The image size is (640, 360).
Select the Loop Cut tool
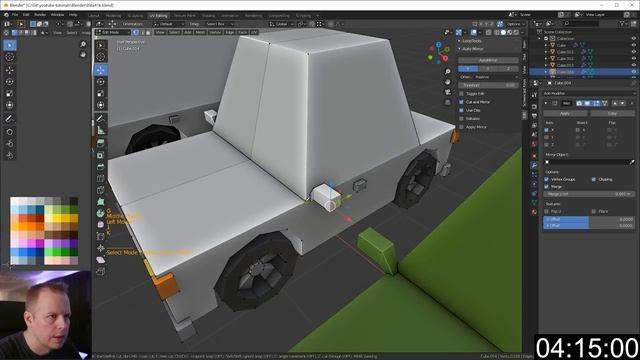(x=101, y=178)
